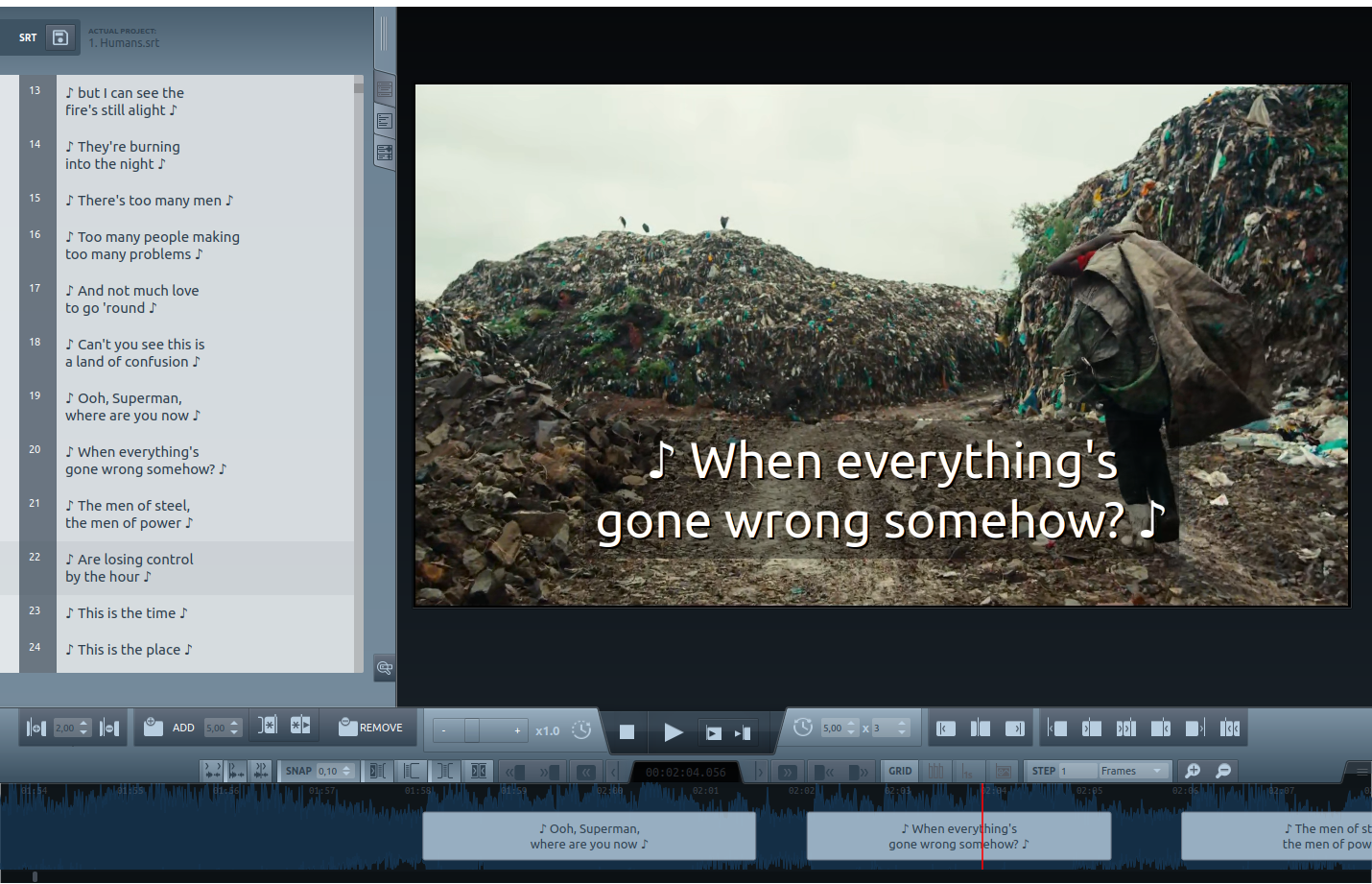Toggle the scene-image grid icon

coord(1003,771)
